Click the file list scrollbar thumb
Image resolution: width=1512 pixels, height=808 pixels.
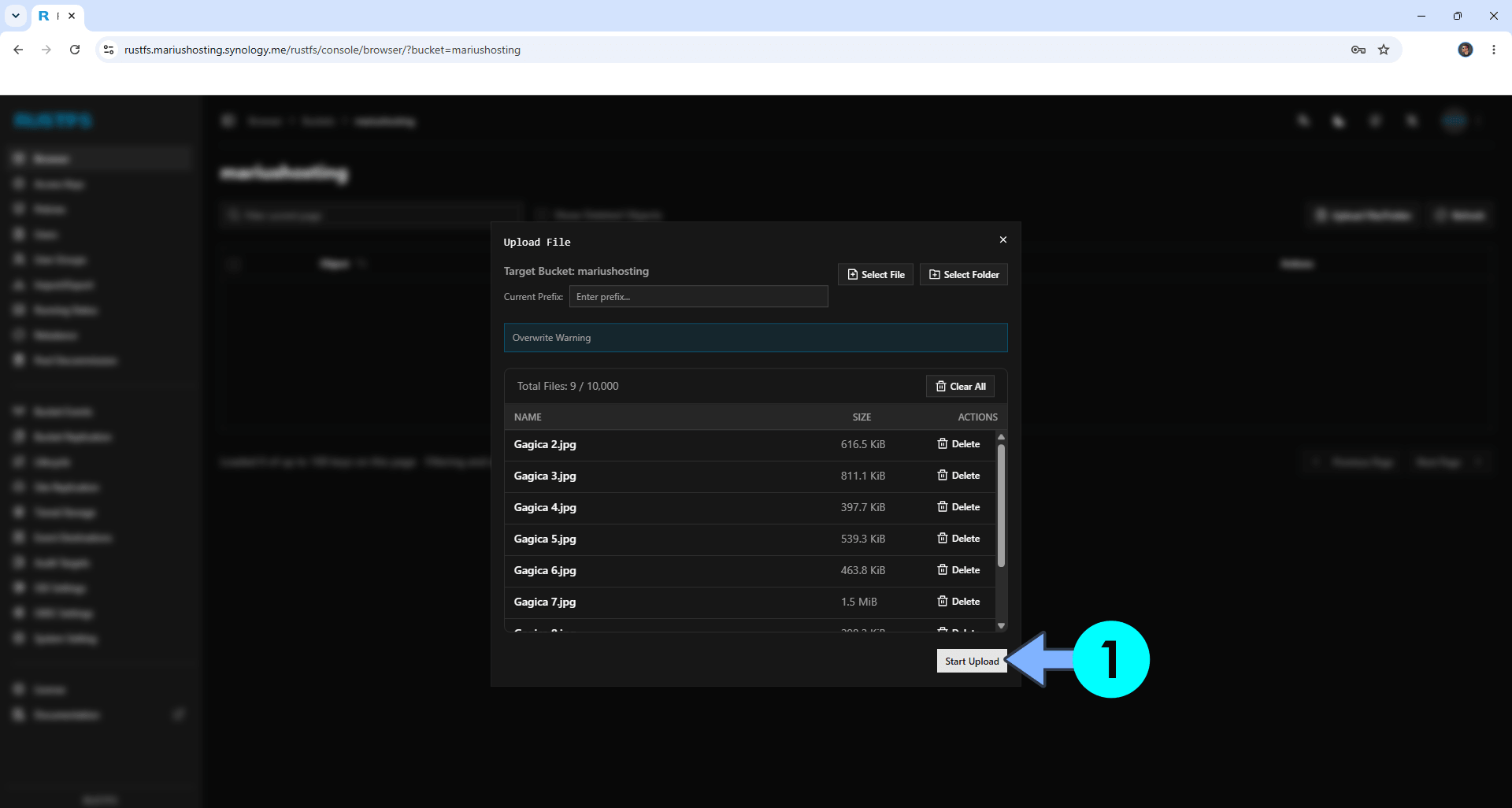click(1001, 506)
